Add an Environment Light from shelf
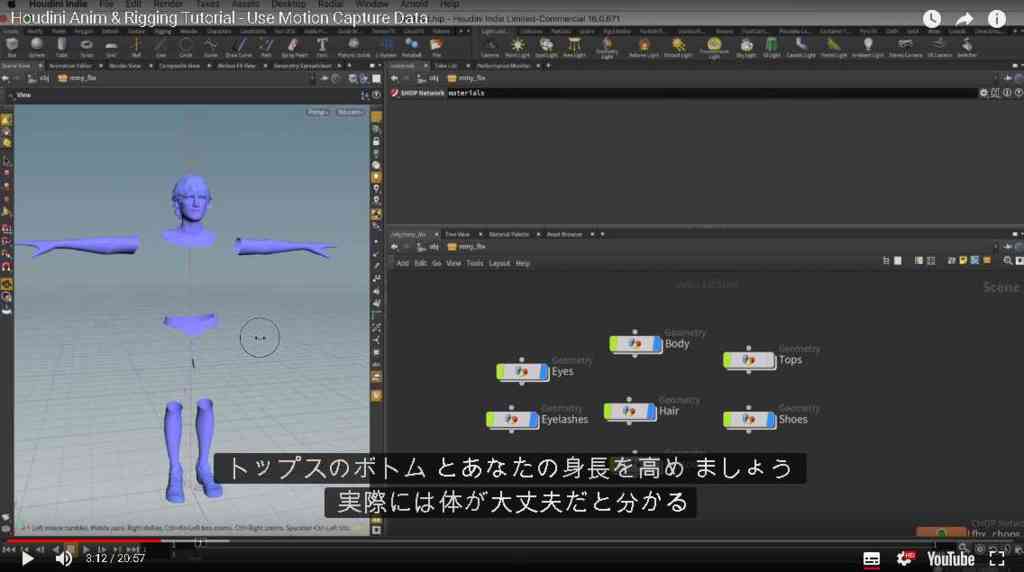 (714, 47)
